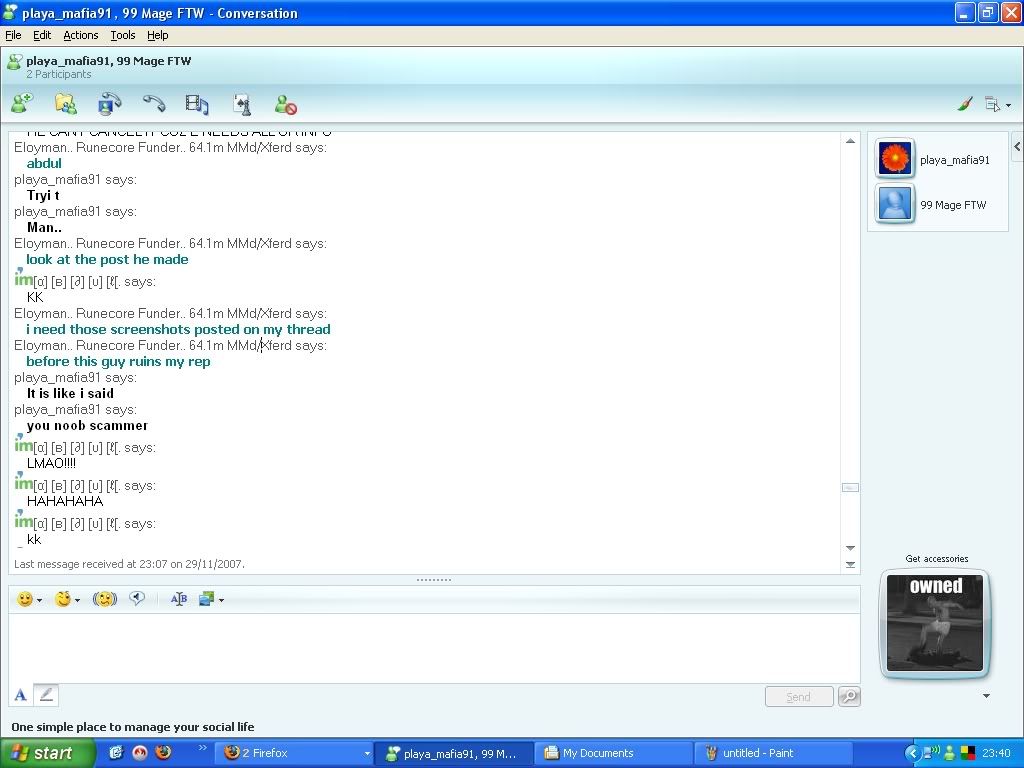Click the invite someone to conversation icon
This screenshot has width=1024, height=768.
click(x=22, y=104)
